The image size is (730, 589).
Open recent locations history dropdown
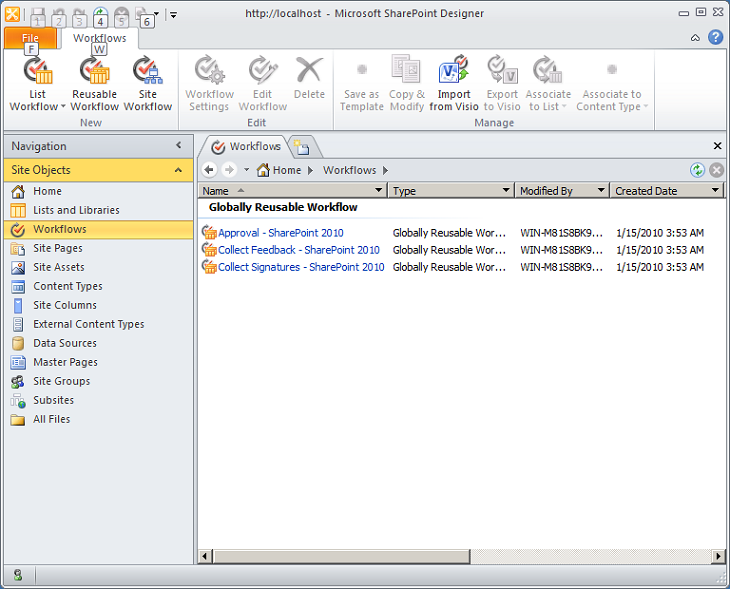tap(246, 170)
